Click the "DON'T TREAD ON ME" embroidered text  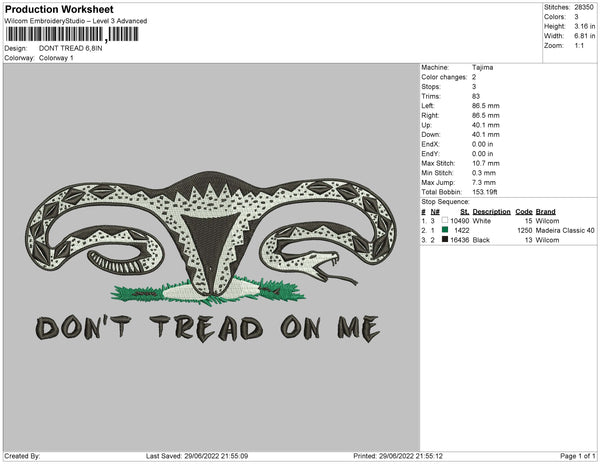[x=208, y=326]
